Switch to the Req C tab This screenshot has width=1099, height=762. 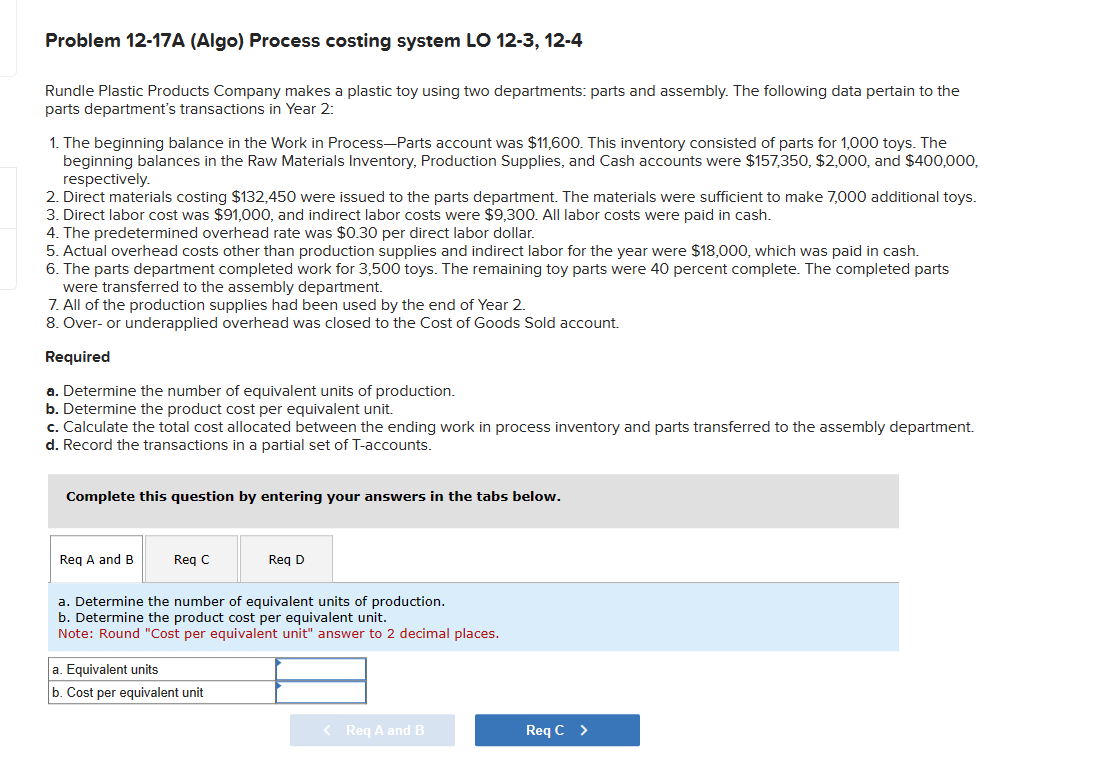(191, 559)
